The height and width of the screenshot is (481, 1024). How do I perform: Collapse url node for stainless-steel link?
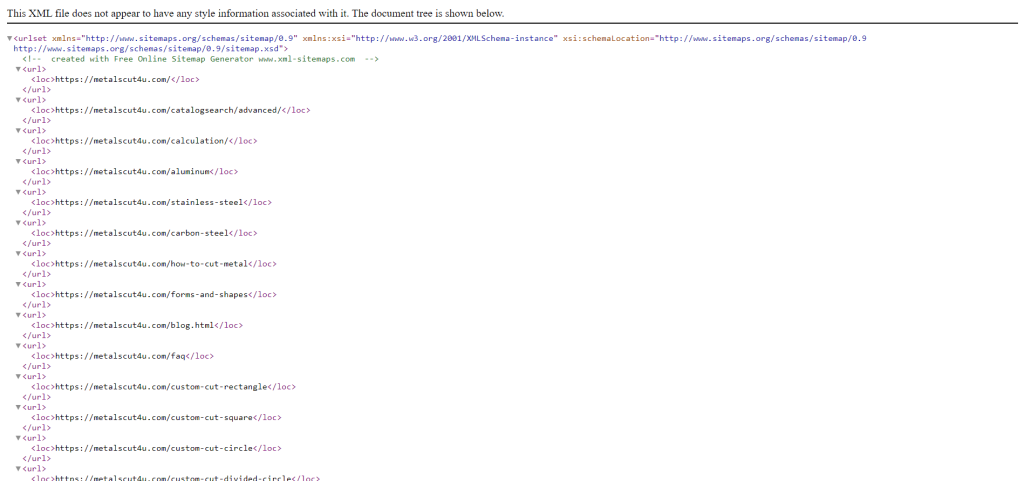click(x=19, y=192)
